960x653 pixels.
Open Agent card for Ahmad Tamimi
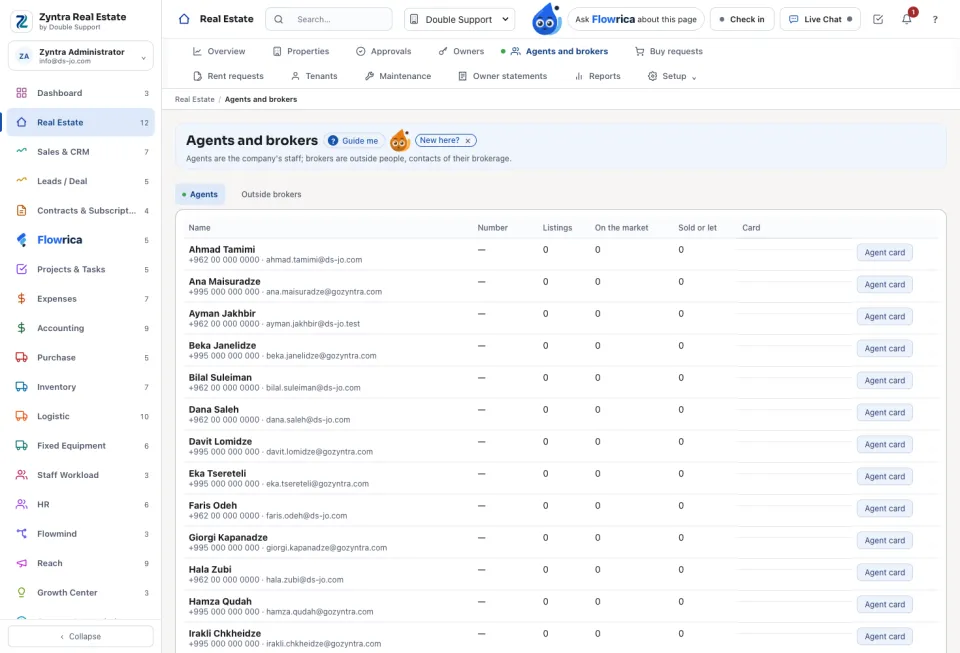885,253
